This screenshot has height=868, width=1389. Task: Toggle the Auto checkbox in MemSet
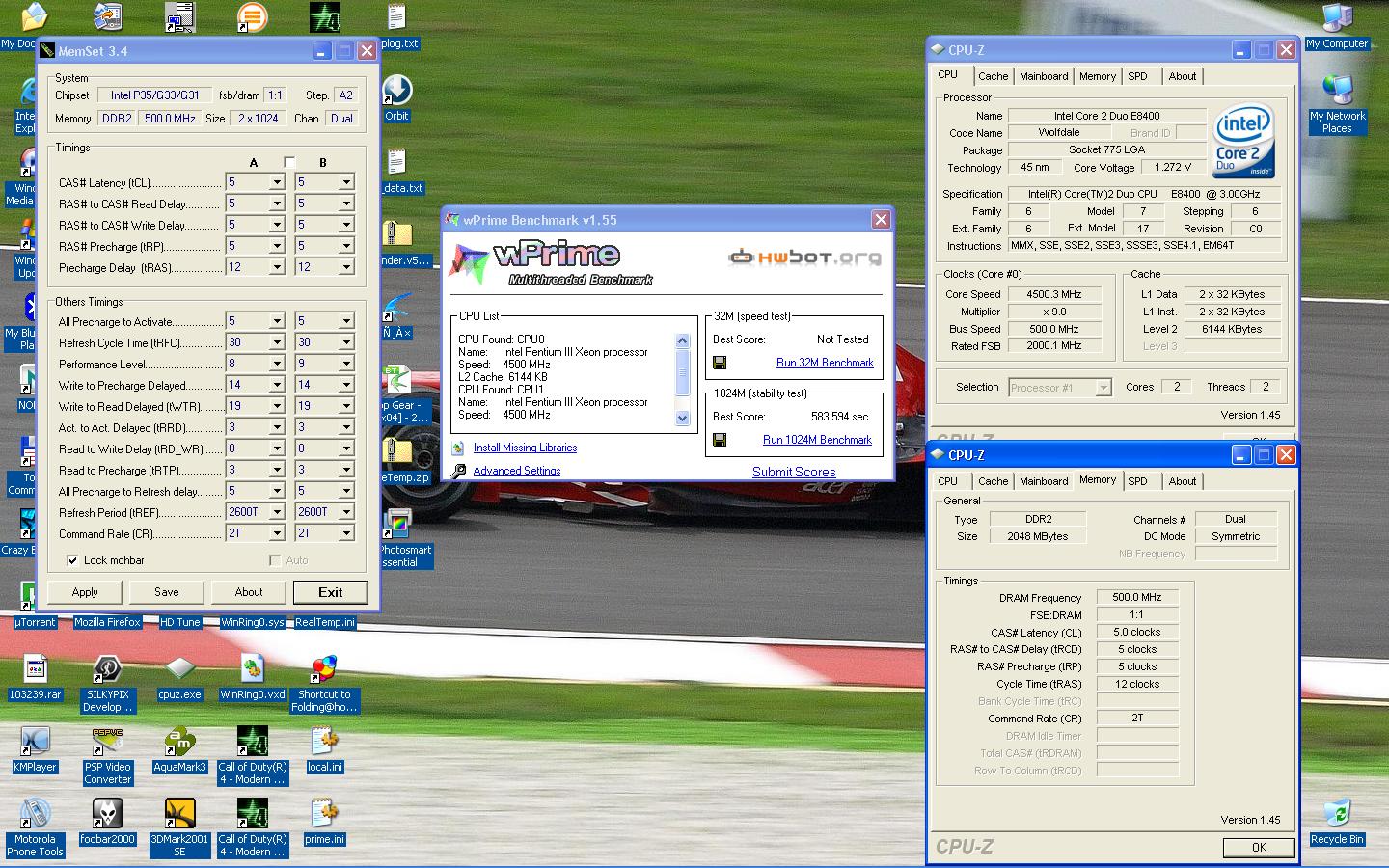click(275, 560)
